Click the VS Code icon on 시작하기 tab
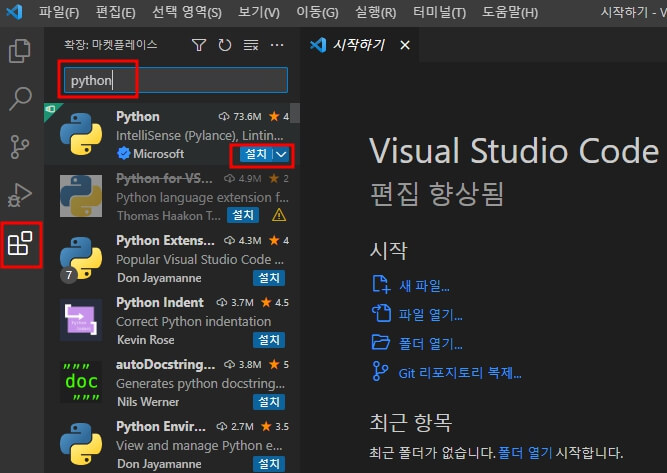Image resolution: width=667 pixels, height=473 pixels. click(318, 45)
